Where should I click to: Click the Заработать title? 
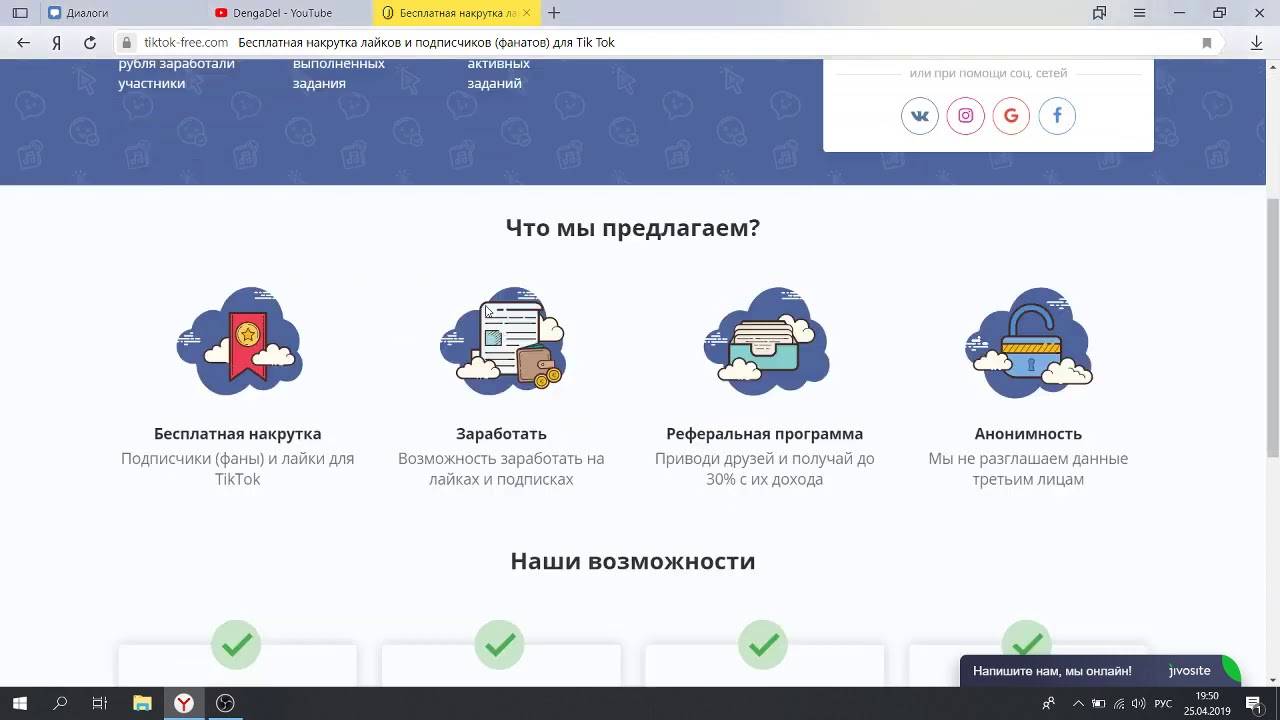click(501, 434)
